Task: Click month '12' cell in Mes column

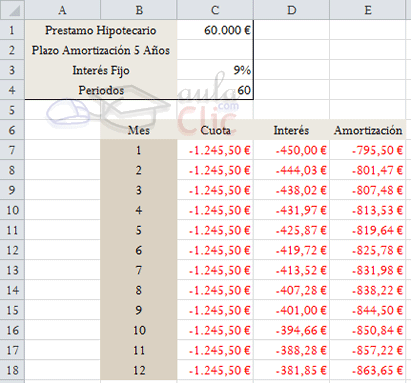Action: tap(139, 370)
